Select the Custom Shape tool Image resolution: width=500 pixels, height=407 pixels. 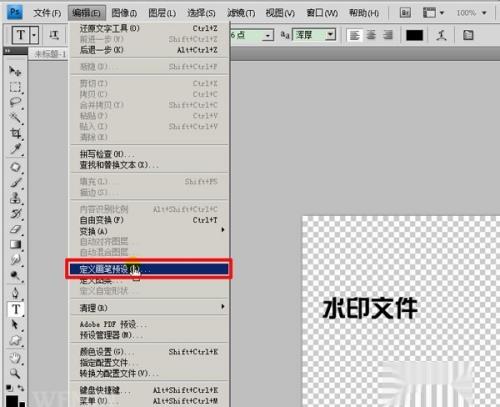point(15,340)
